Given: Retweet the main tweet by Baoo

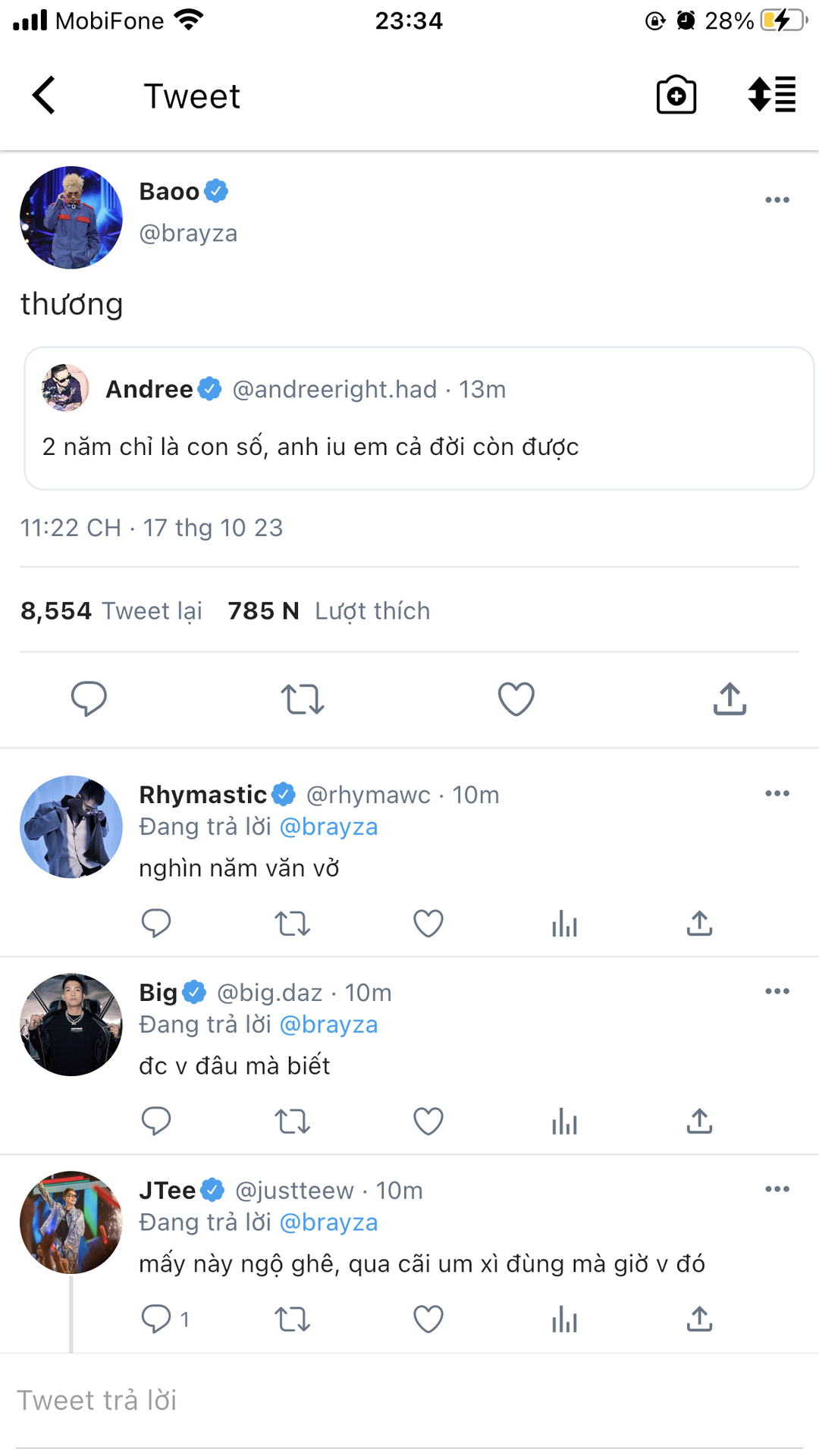Looking at the screenshot, I should (303, 698).
